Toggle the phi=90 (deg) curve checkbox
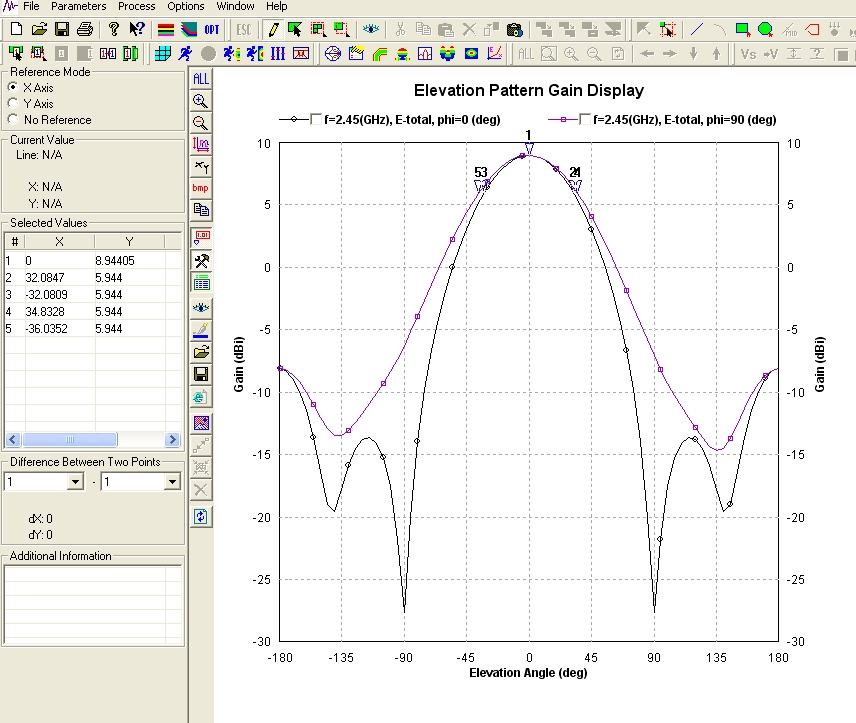The width and height of the screenshot is (856, 723). (x=584, y=120)
